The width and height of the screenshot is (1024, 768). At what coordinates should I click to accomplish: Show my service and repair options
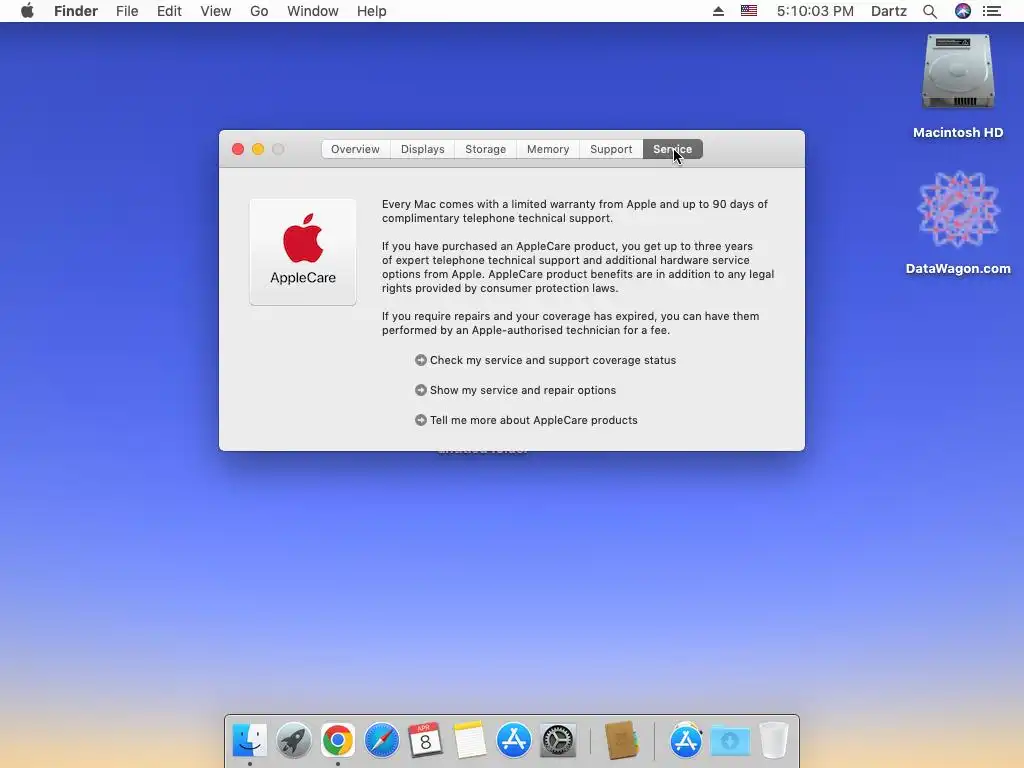point(515,390)
